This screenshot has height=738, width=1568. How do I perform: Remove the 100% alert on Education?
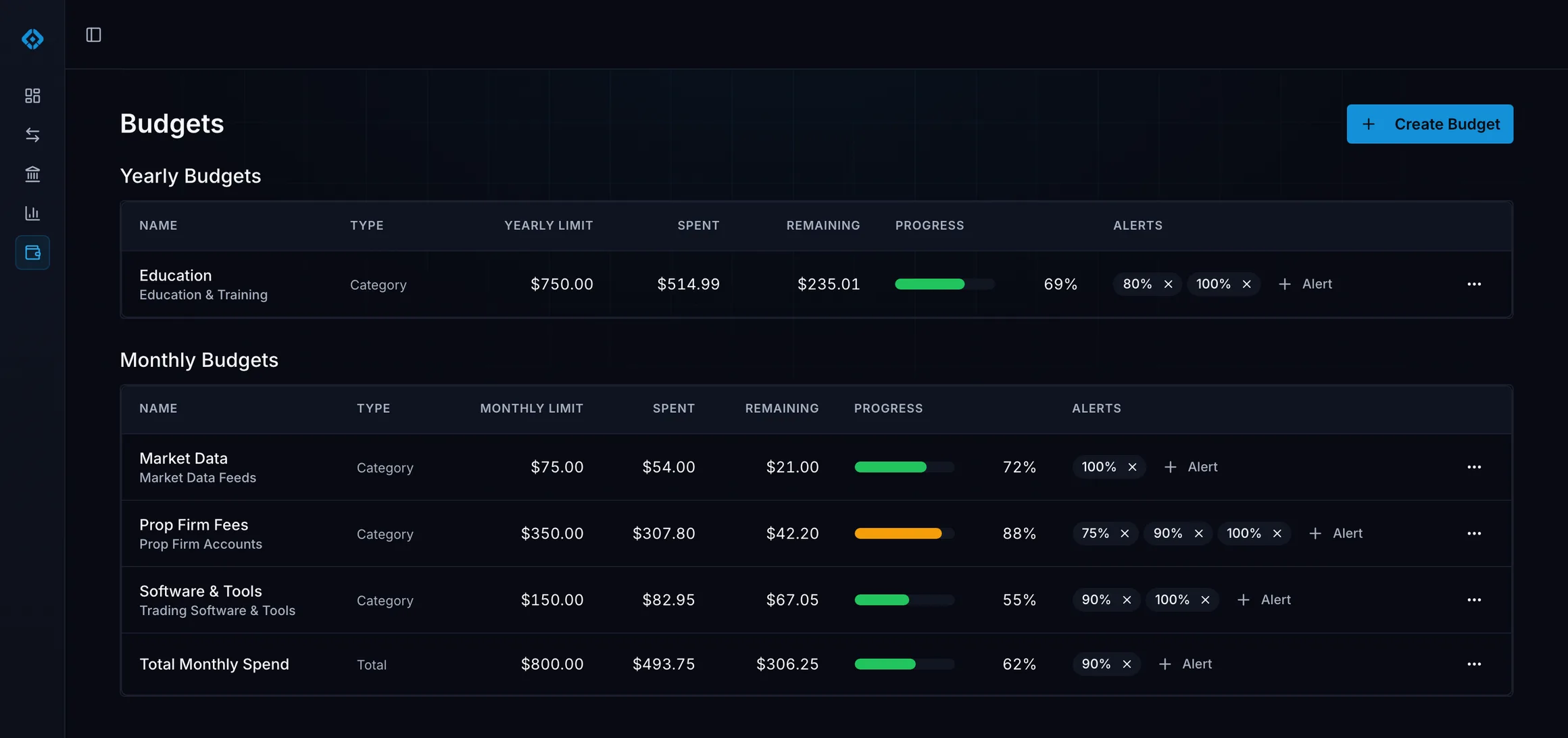[1246, 284]
